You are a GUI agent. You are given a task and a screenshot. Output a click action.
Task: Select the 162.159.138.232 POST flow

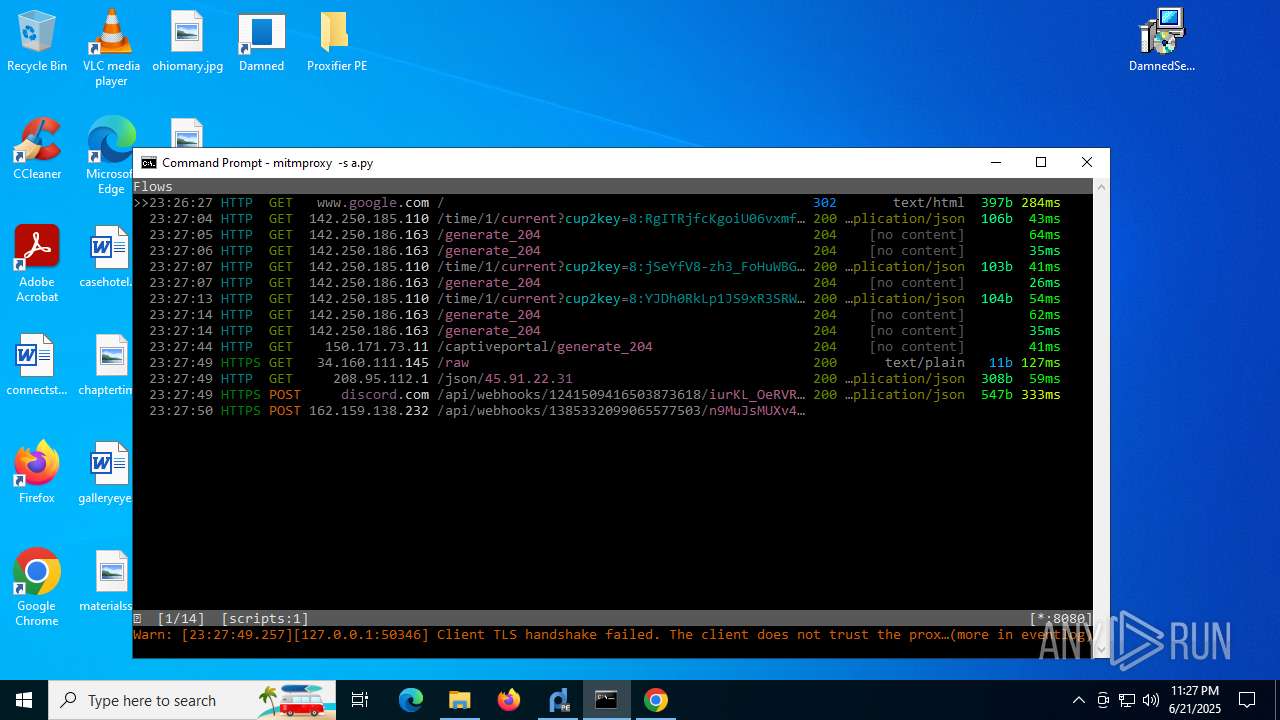tap(612, 411)
